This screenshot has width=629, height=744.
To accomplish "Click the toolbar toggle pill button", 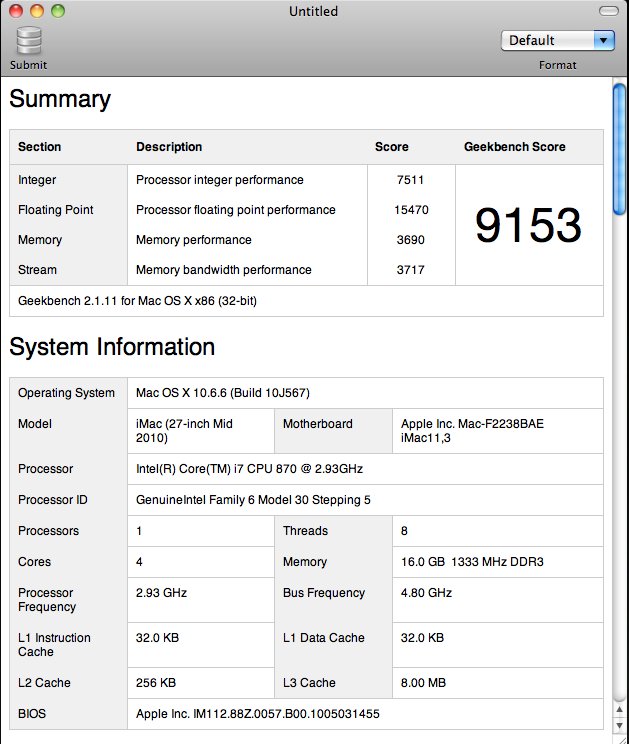I will [609, 11].
